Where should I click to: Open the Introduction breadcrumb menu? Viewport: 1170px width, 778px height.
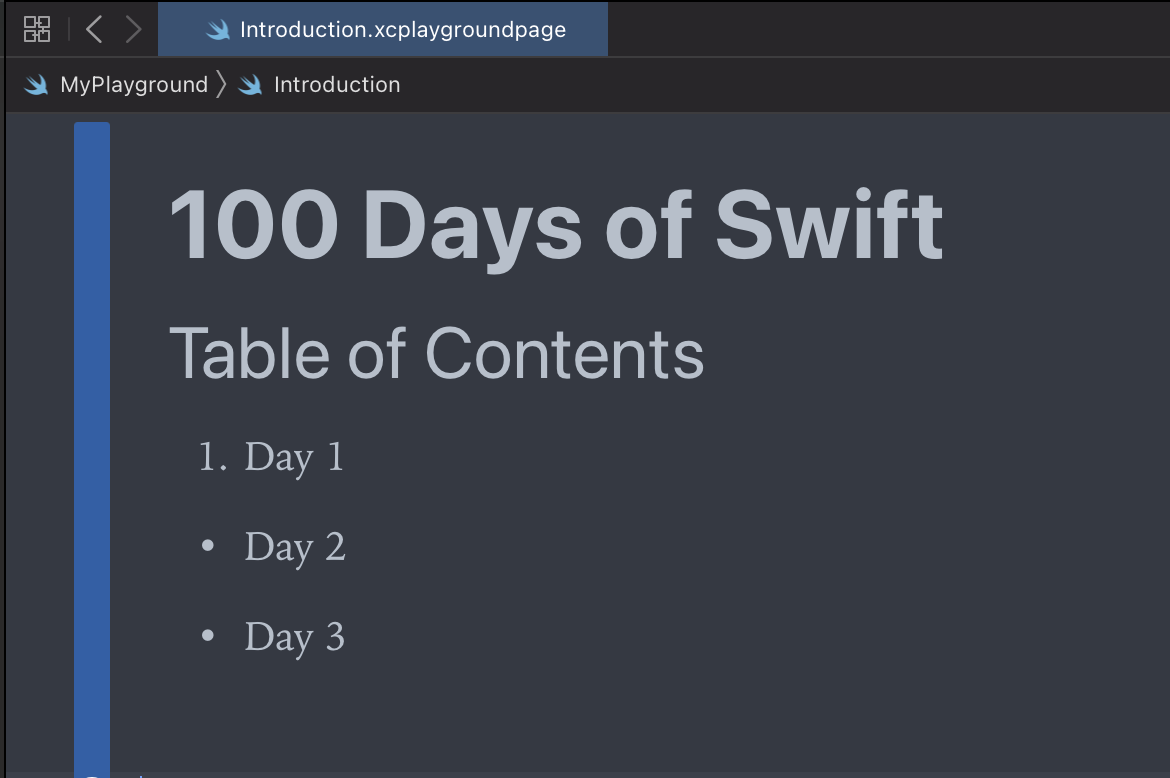337,85
